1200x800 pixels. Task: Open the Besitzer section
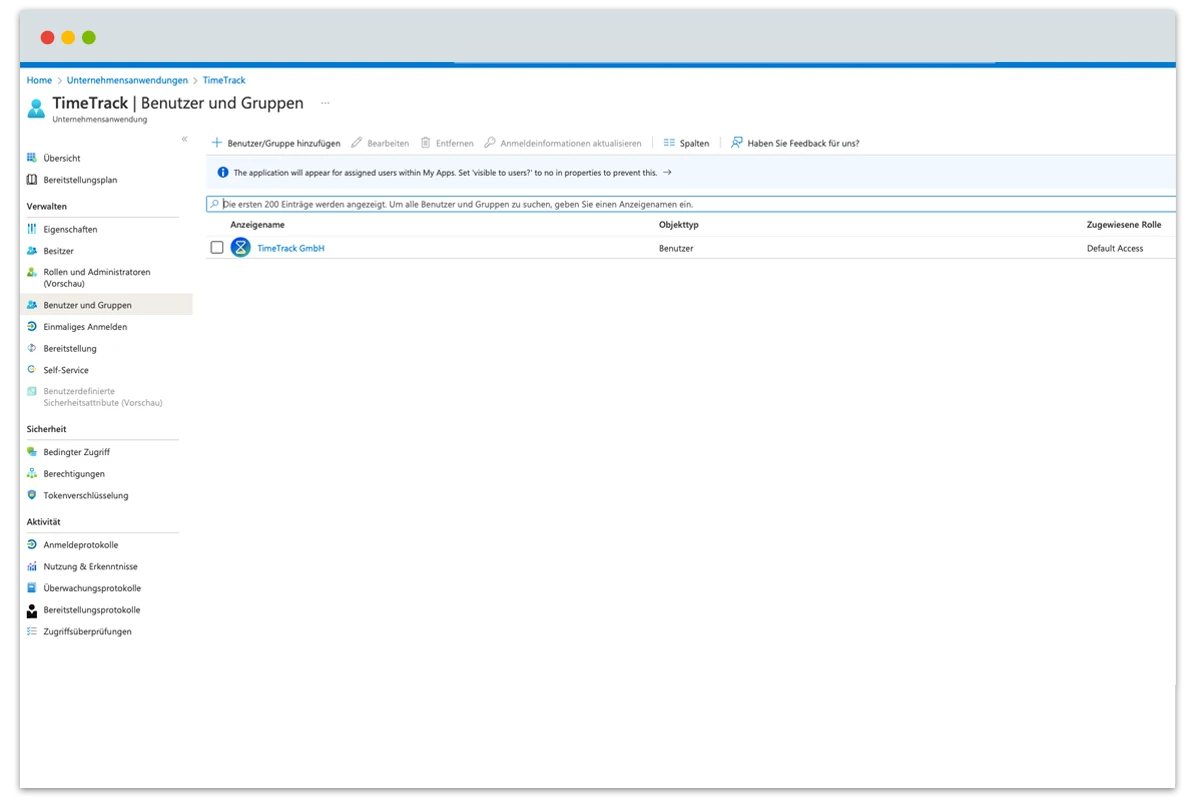(x=58, y=251)
